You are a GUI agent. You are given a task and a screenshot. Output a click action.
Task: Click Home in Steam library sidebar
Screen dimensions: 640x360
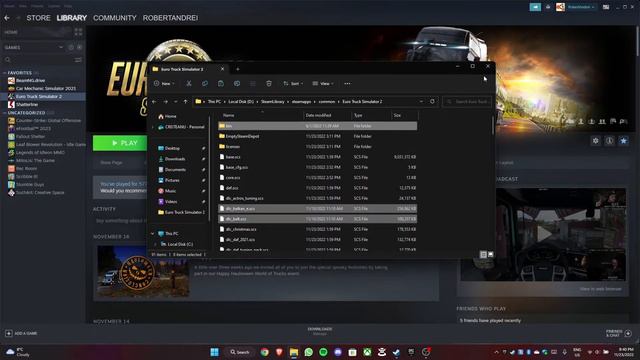pyautogui.click(x=11, y=32)
